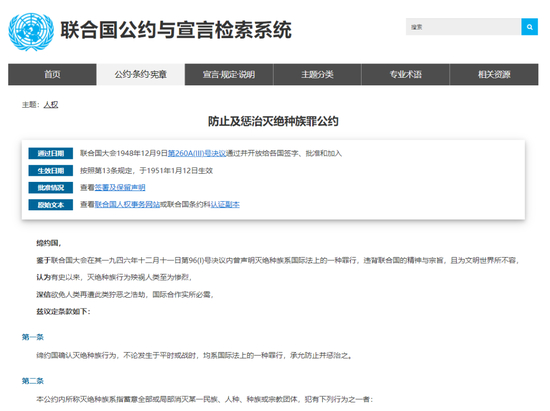The image size is (550, 411).
Task: Click the 第一条 article heading
Action: pos(33,337)
